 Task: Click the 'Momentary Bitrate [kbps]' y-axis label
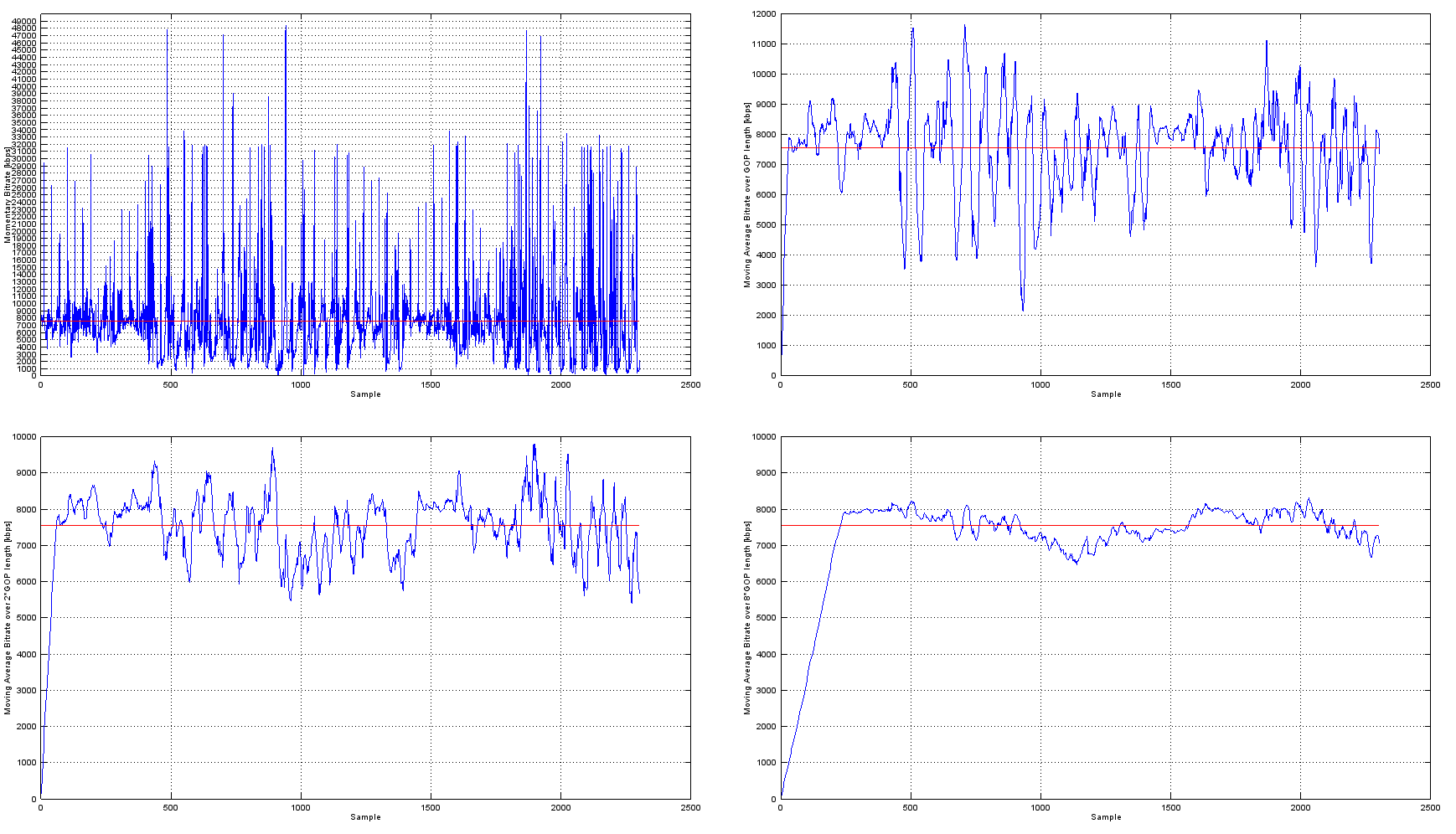click(7, 195)
